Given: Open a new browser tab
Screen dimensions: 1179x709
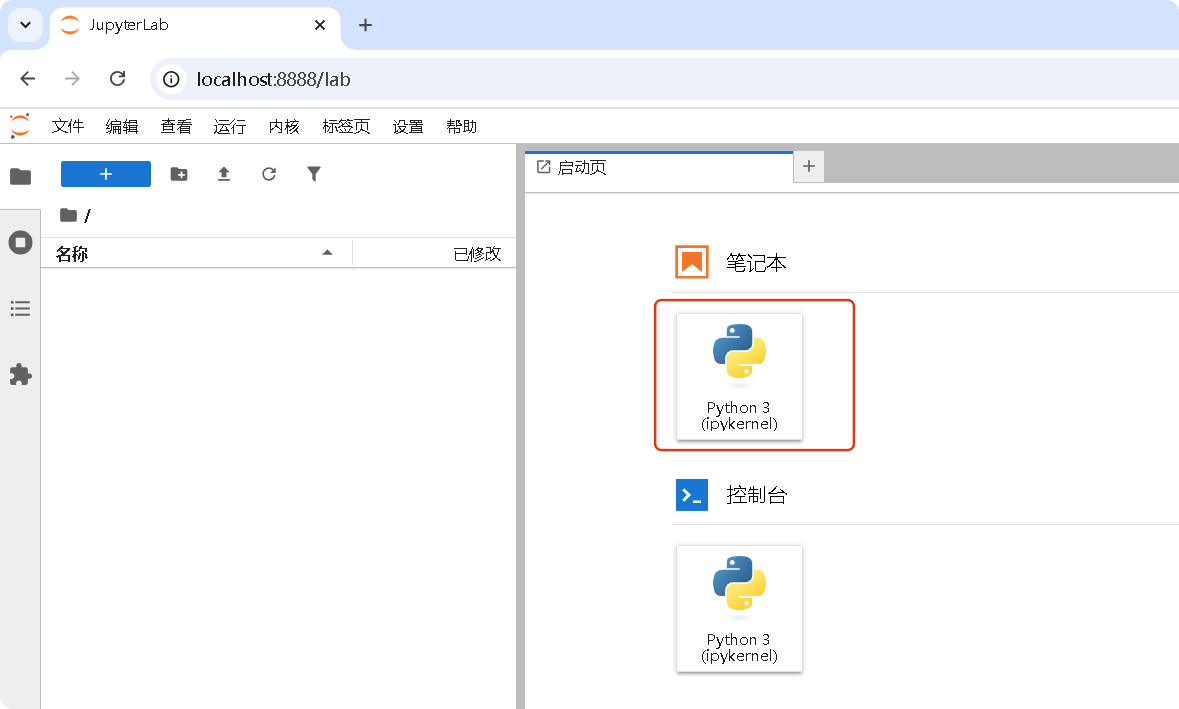Looking at the screenshot, I should 365,25.
